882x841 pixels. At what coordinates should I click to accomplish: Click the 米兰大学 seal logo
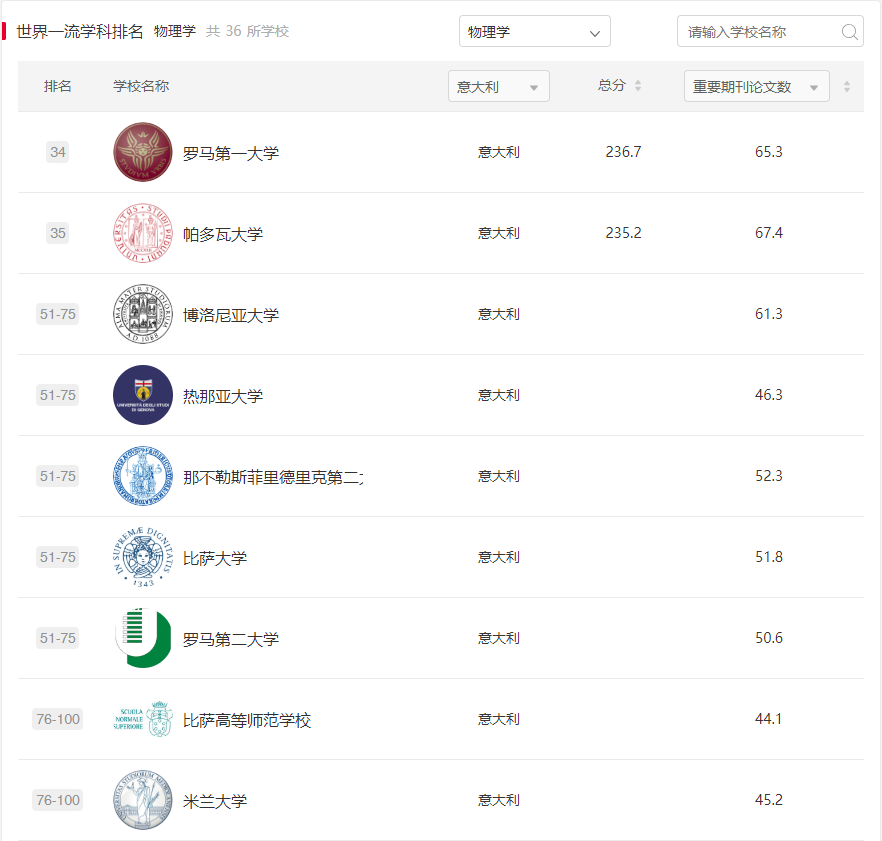click(x=143, y=800)
